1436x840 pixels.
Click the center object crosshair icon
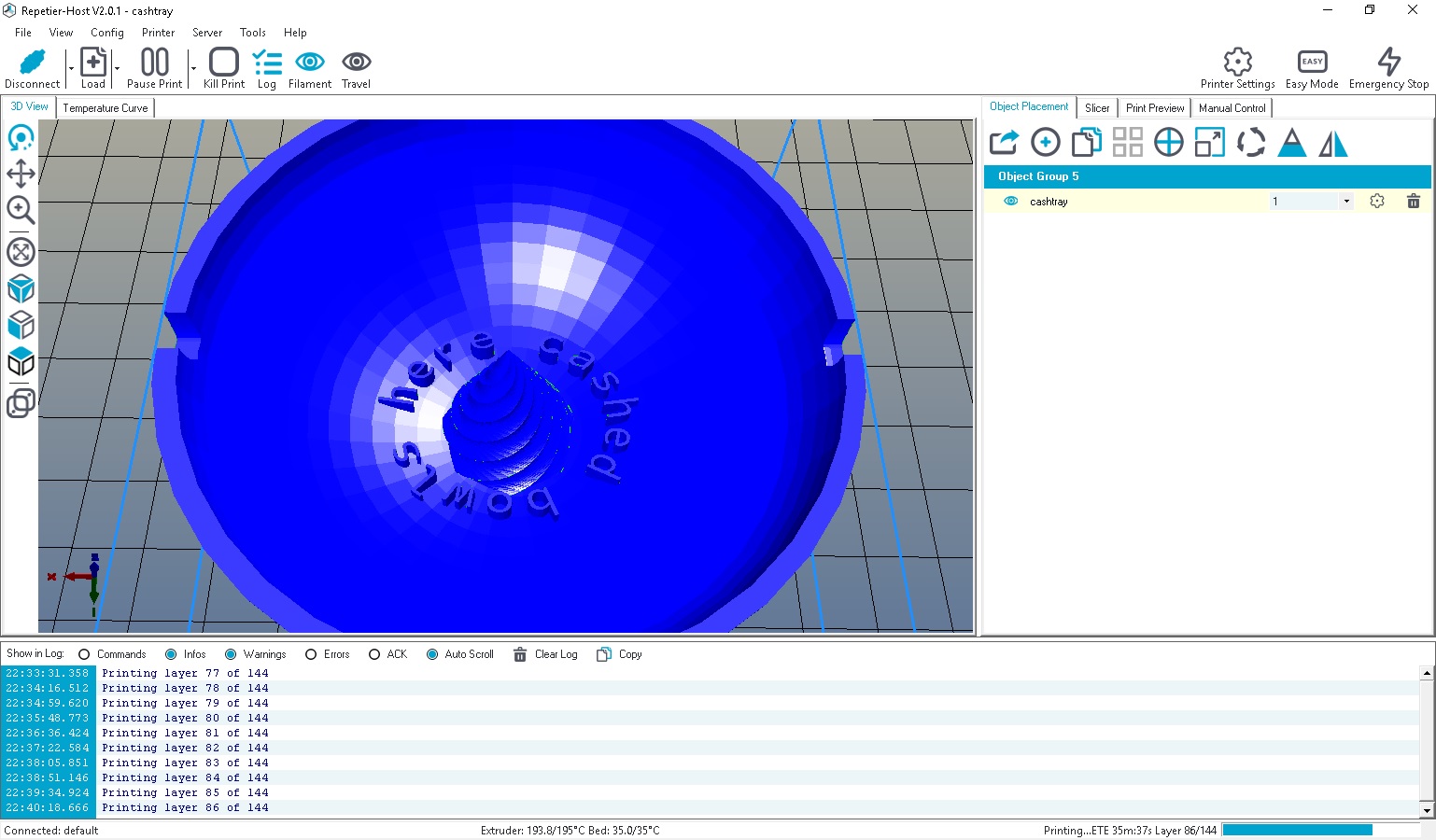click(1169, 143)
